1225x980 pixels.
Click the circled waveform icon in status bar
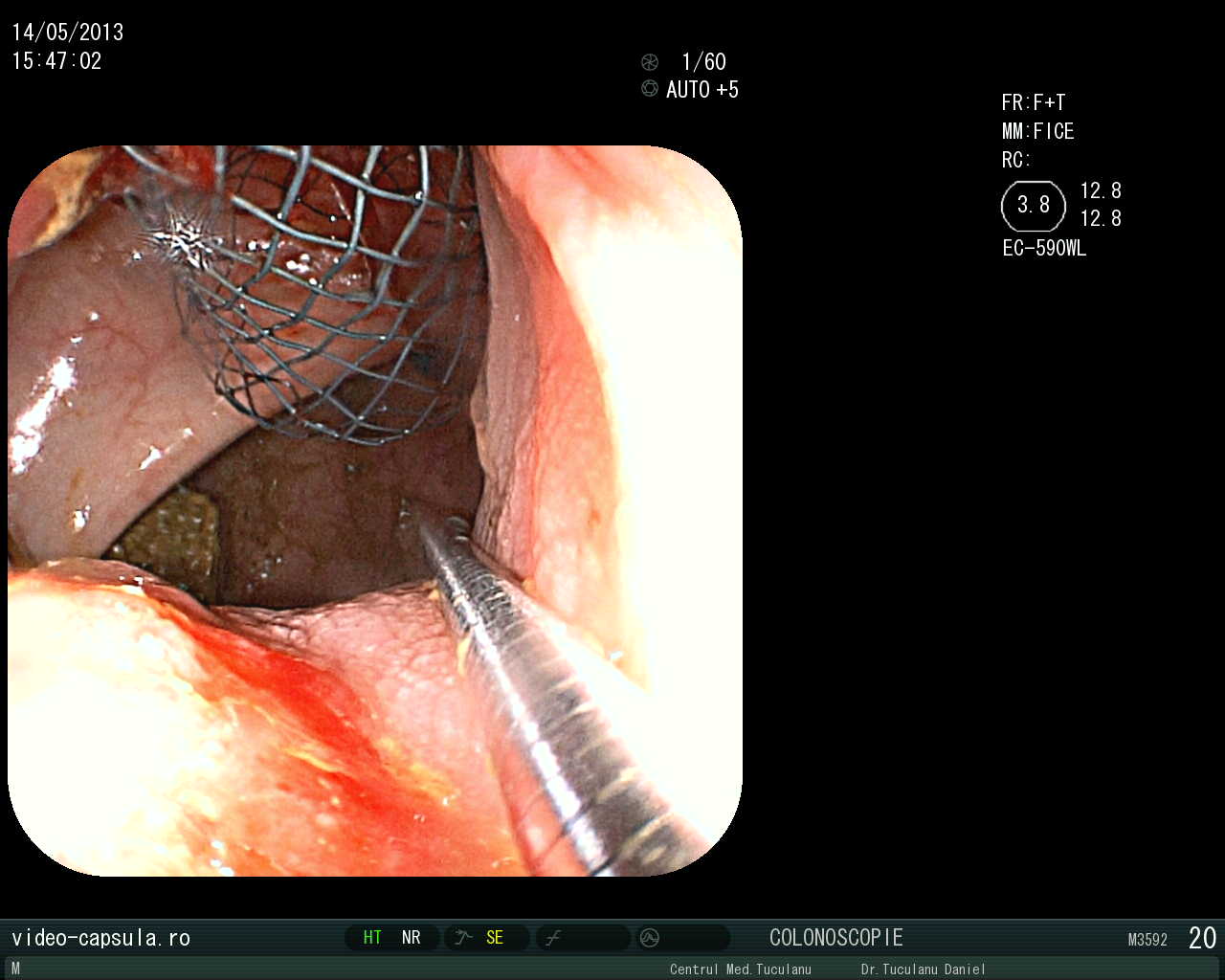click(650, 939)
